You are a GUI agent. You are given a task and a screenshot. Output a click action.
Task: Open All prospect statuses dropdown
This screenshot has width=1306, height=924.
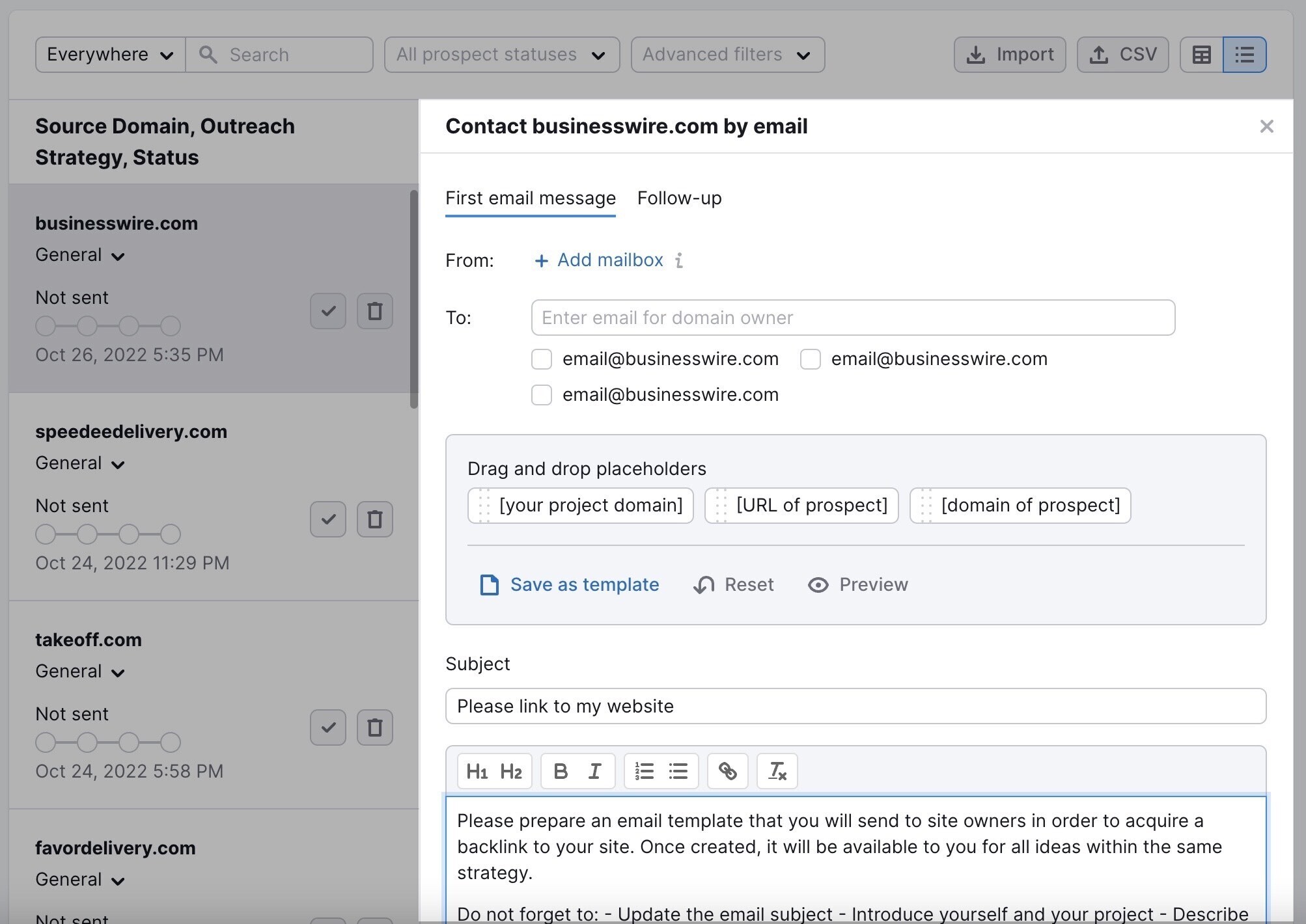point(502,55)
